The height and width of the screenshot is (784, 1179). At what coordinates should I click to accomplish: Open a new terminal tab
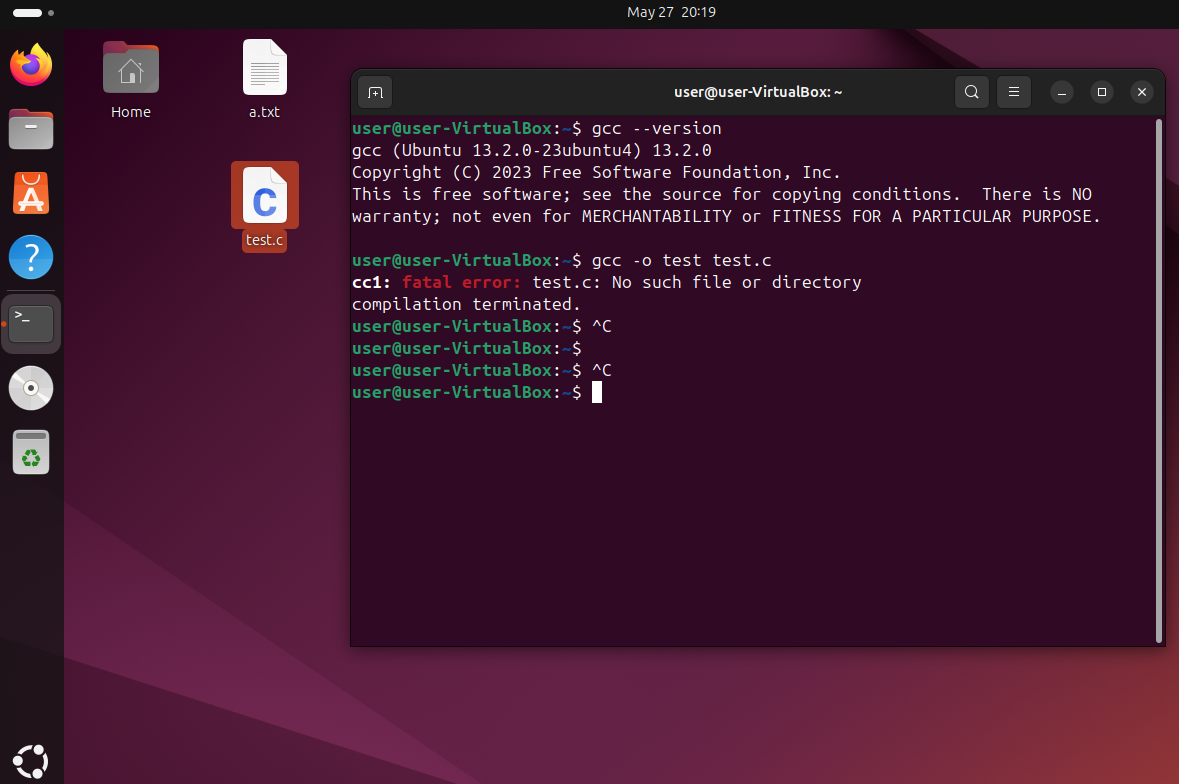pyautogui.click(x=375, y=92)
